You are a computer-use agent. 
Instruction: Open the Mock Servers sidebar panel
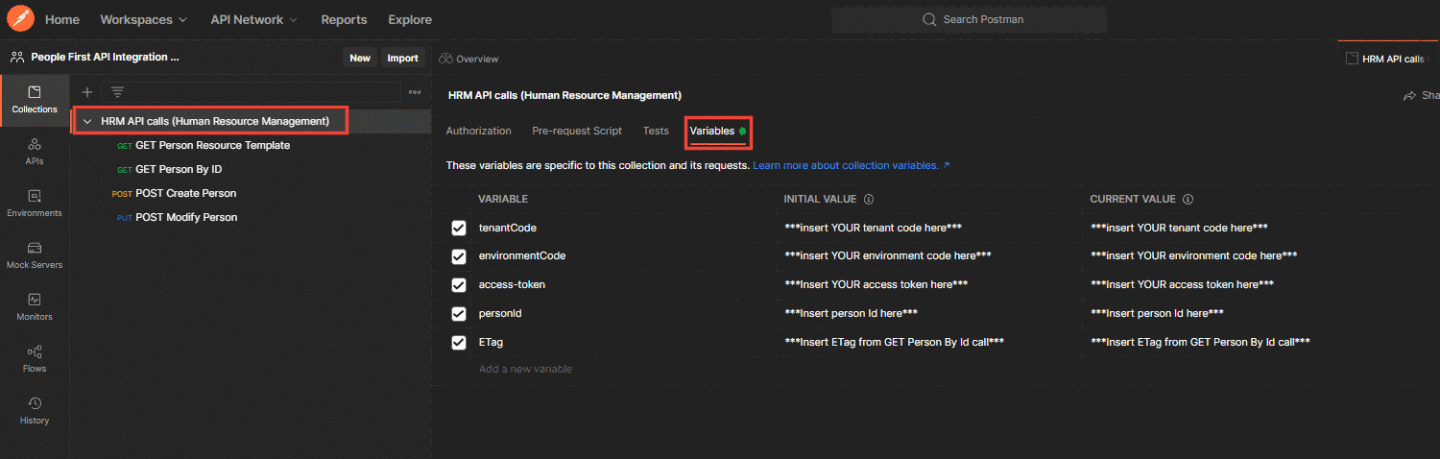[x=34, y=255]
